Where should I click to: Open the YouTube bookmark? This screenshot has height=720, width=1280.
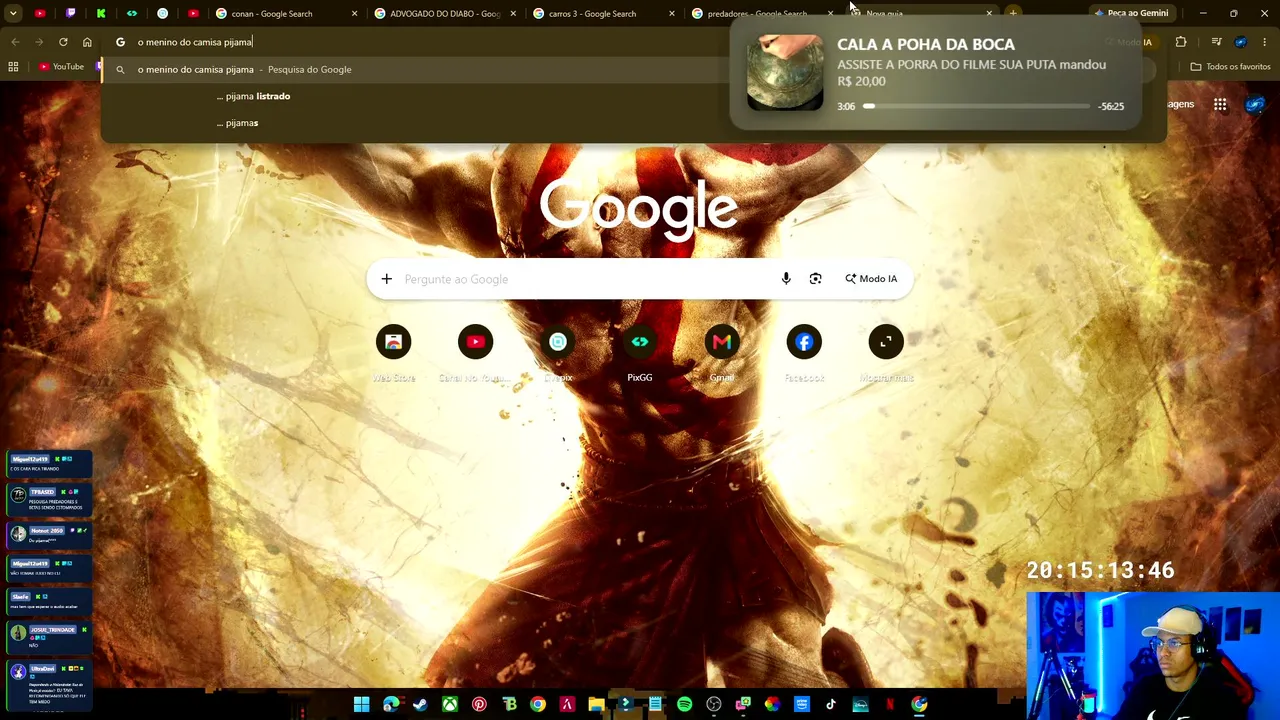60,67
